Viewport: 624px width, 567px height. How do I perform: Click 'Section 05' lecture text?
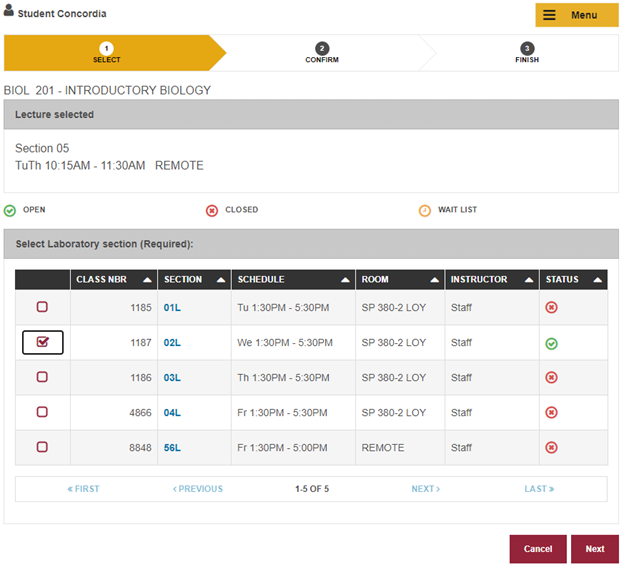click(x=42, y=148)
